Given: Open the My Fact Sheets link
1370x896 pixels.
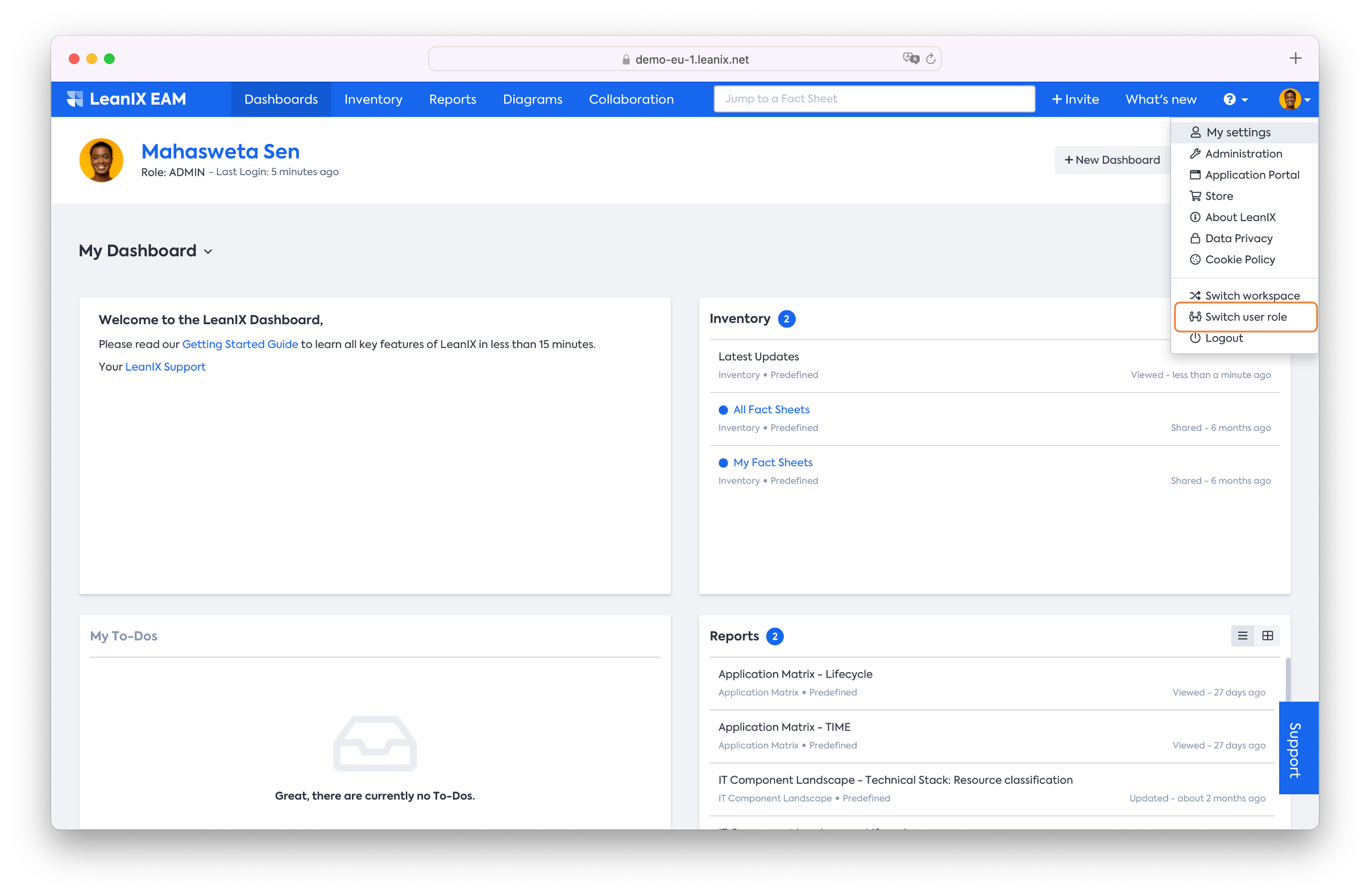Looking at the screenshot, I should point(773,462).
